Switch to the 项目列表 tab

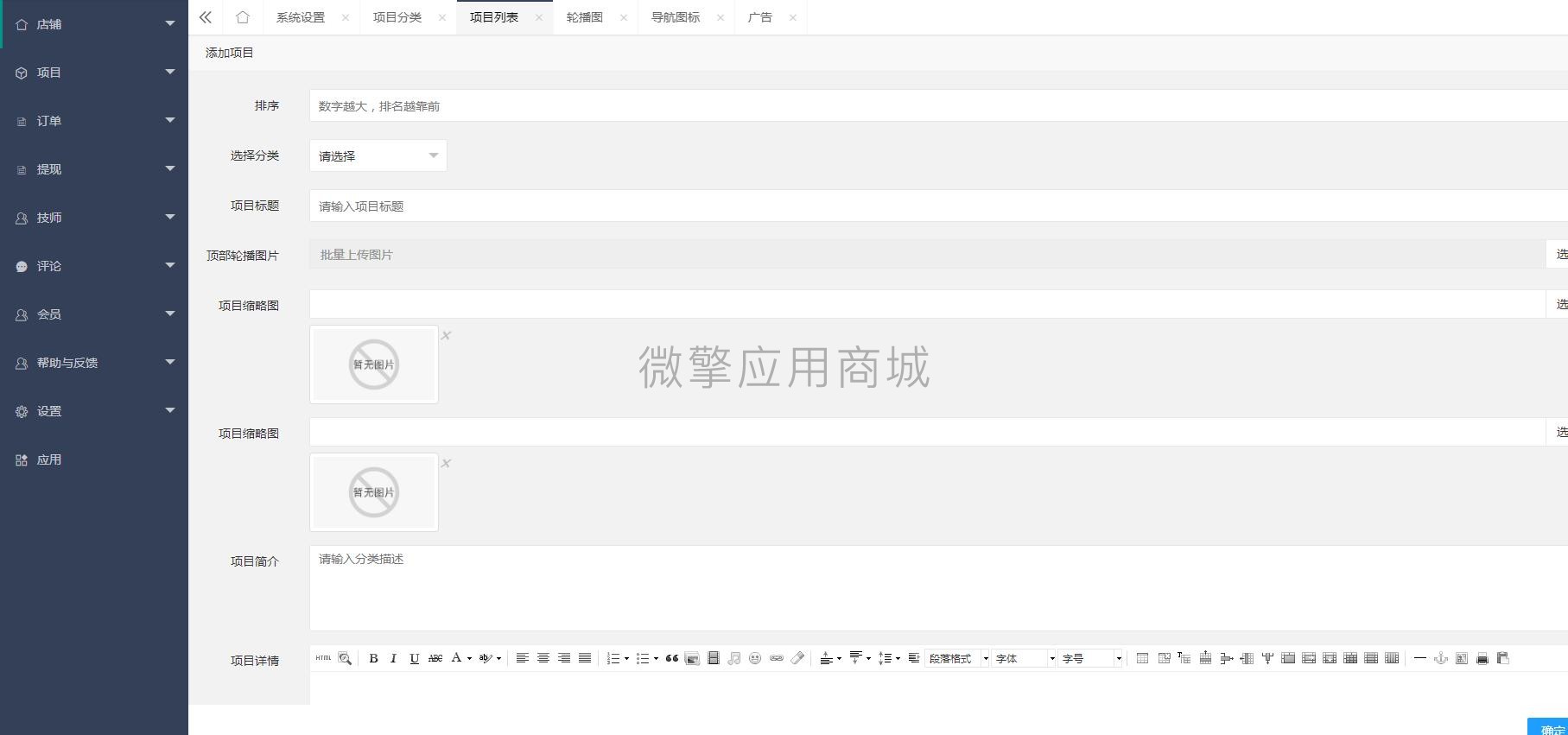click(x=494, y=17)
